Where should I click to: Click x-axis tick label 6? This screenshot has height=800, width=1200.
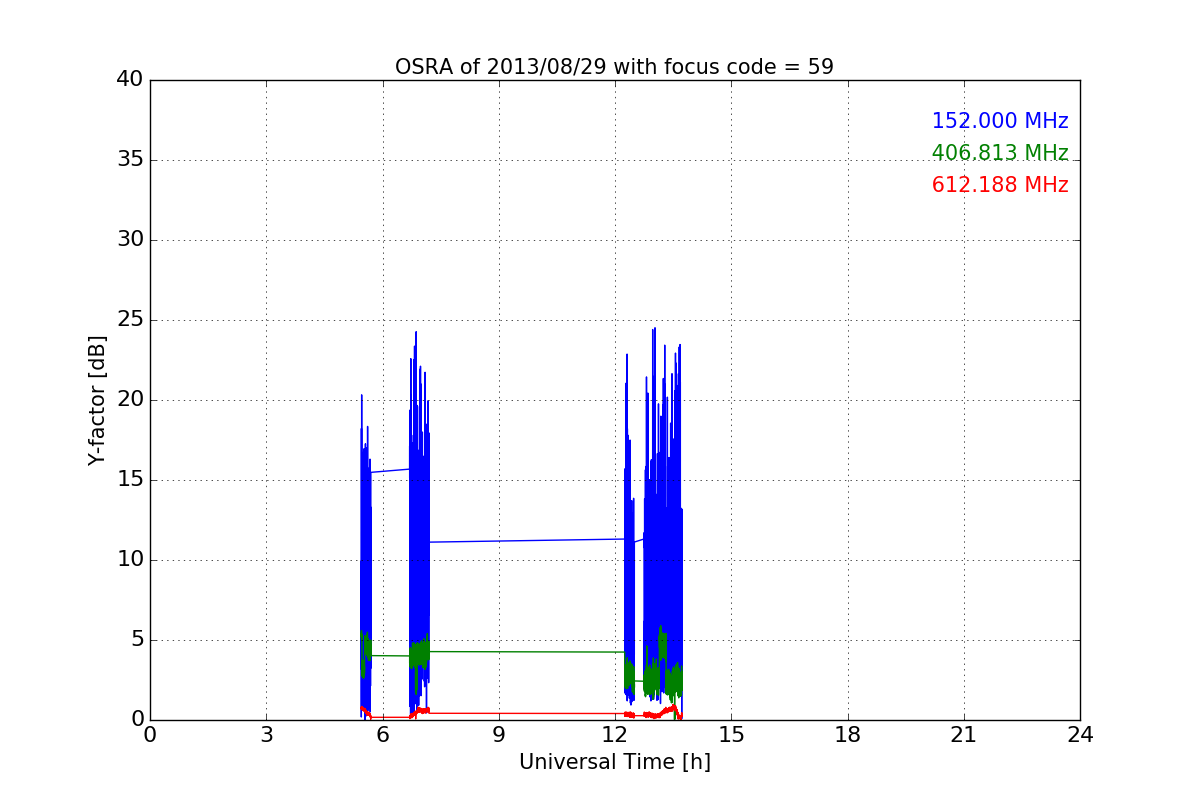(382, 735)
